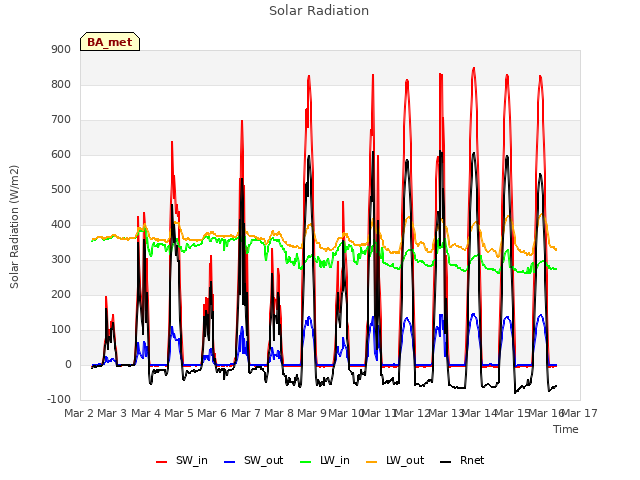Select the SW_out legend label
This screenshot has width=640, height=480.
264,460
